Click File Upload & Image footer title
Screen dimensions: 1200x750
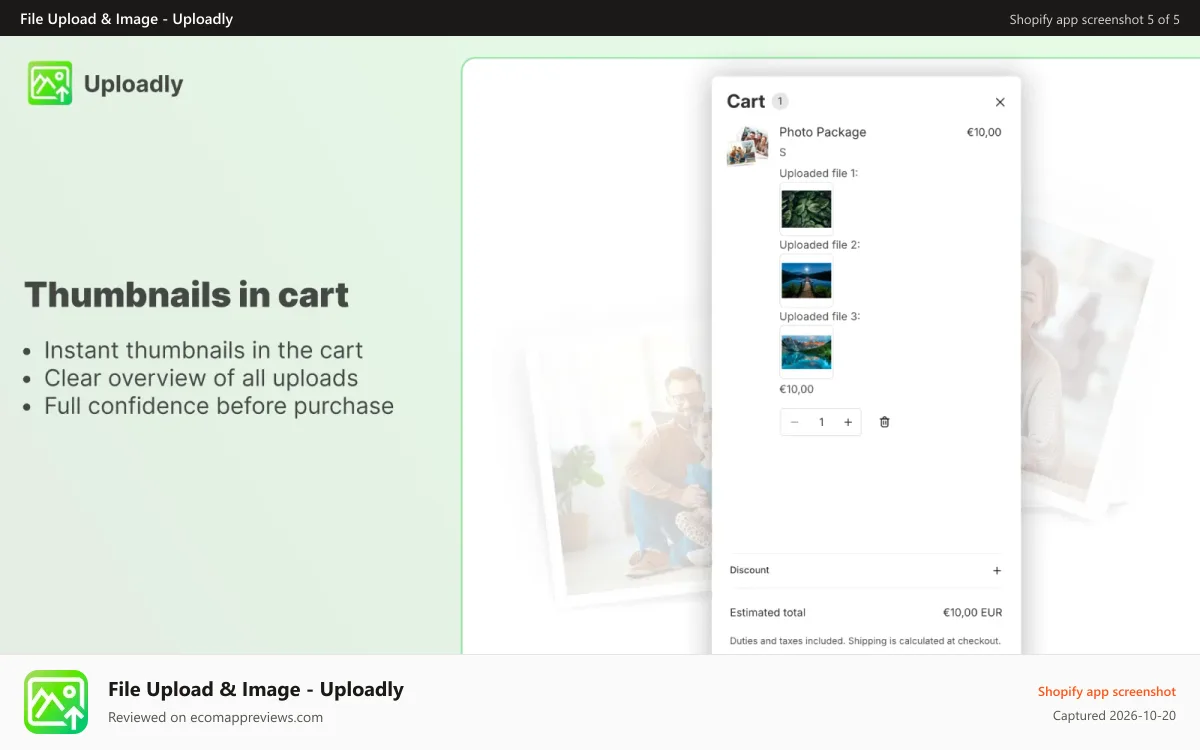(x=256, y=689)
